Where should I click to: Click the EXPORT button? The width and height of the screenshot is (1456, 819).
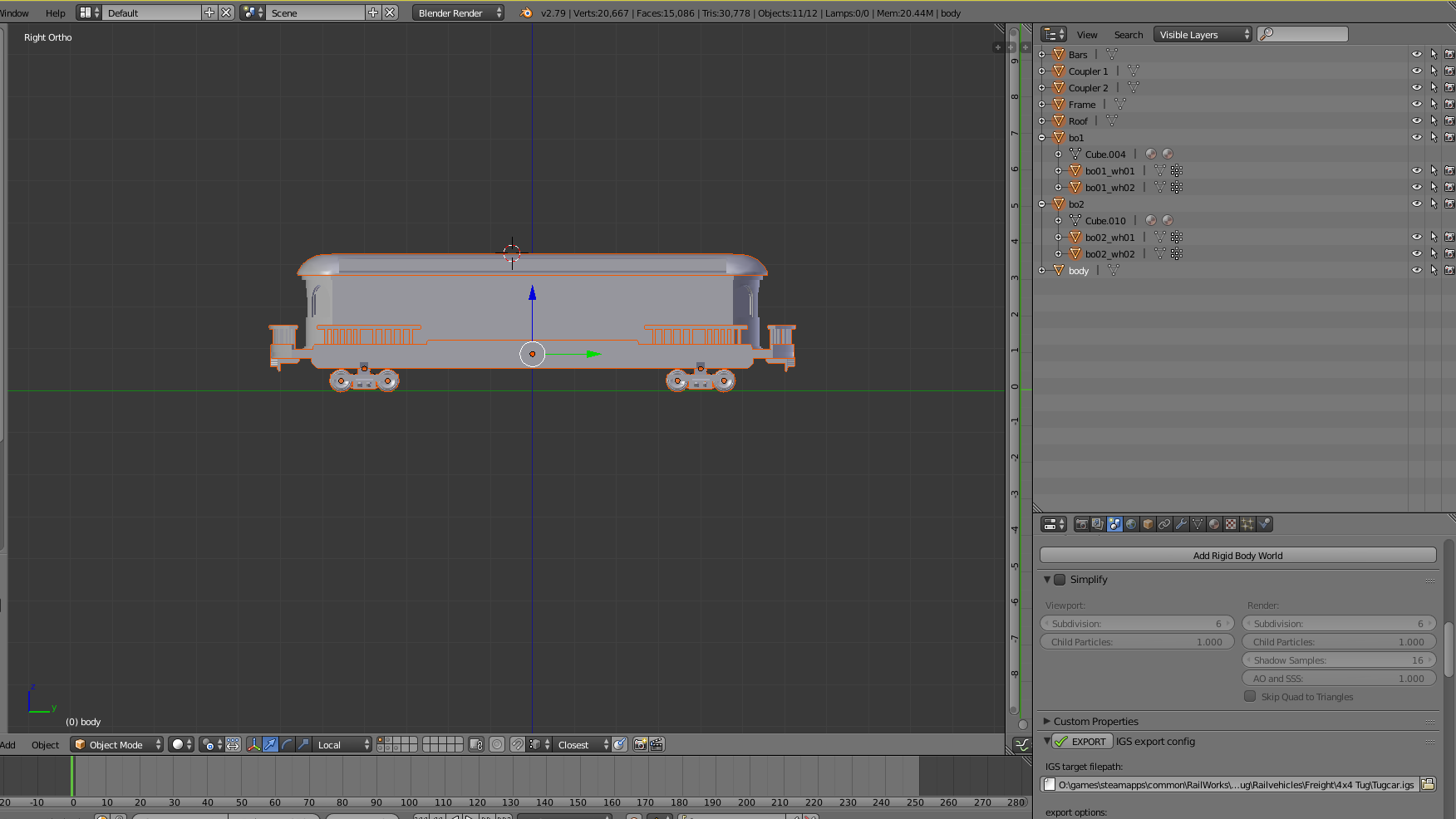[1080, 741]
